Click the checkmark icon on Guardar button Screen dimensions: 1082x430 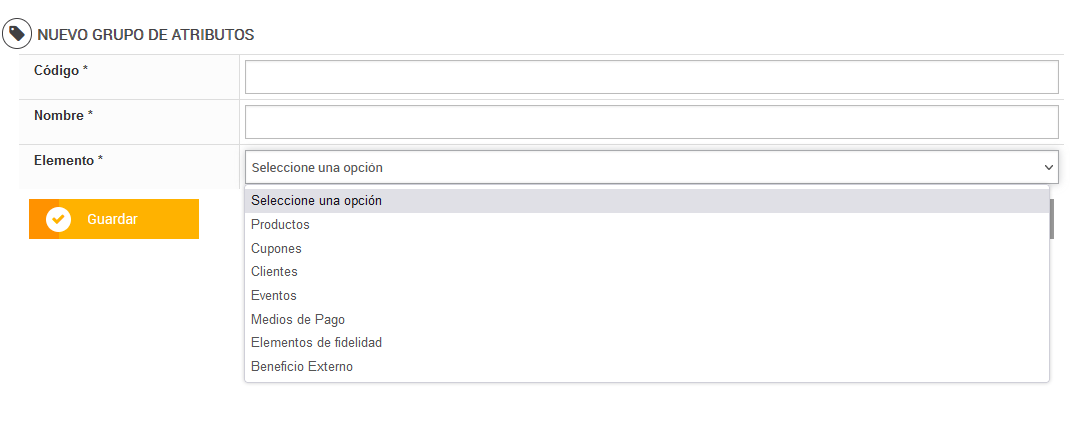59,219
